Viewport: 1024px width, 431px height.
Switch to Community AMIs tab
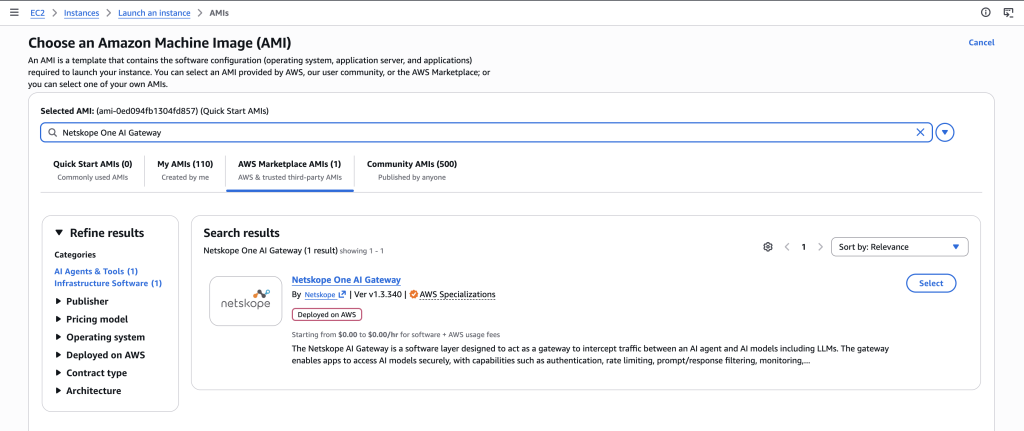pyautogui.click(x=412, y=170)
